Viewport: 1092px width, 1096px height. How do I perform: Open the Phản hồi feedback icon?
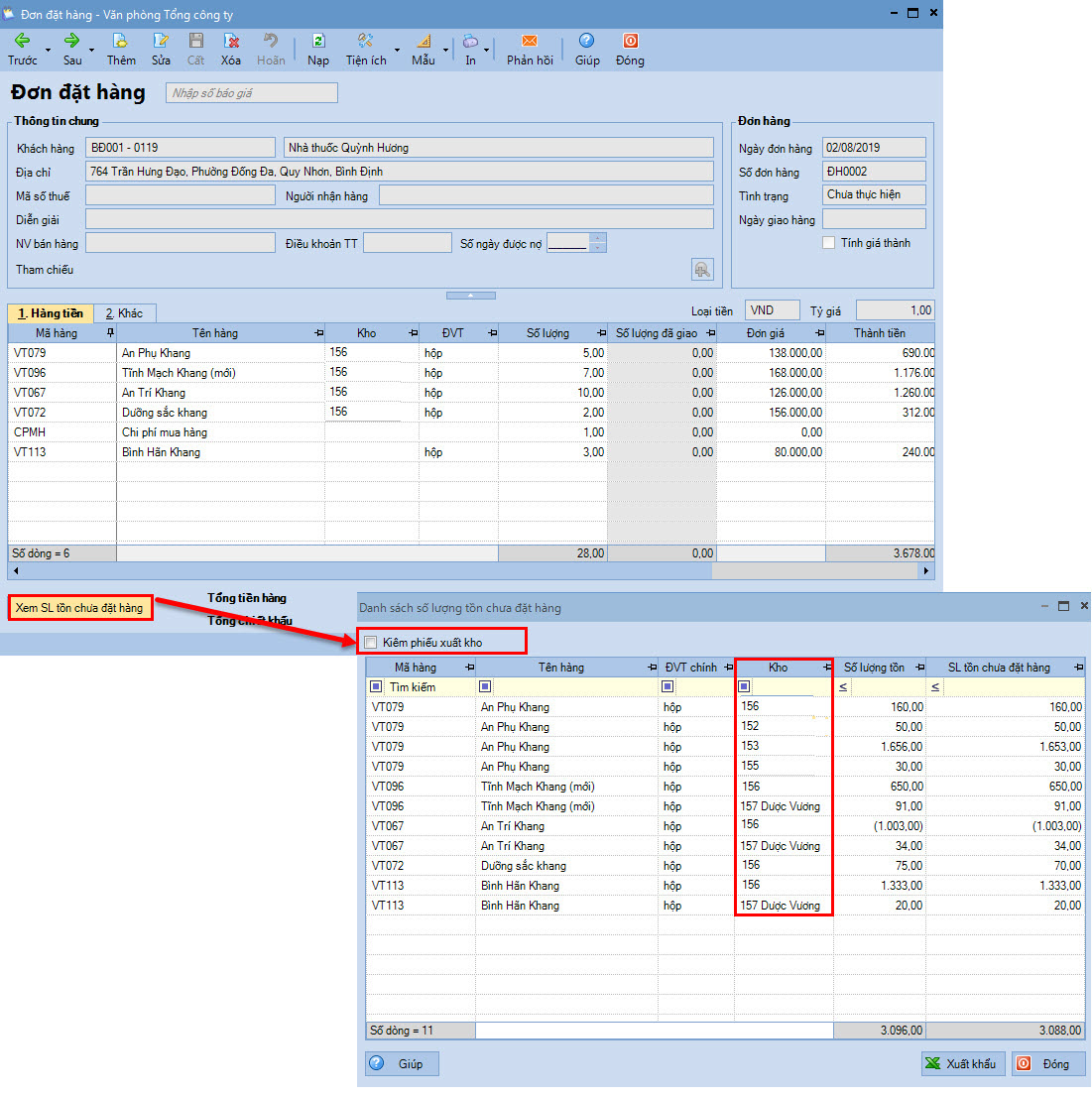pos(530,42)
